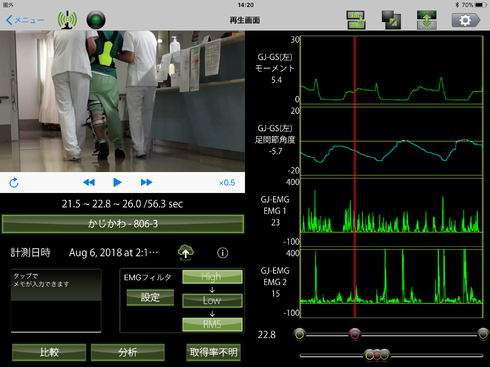
Task: Tap the ABC label toggle icon
Action: pos(356,20)
